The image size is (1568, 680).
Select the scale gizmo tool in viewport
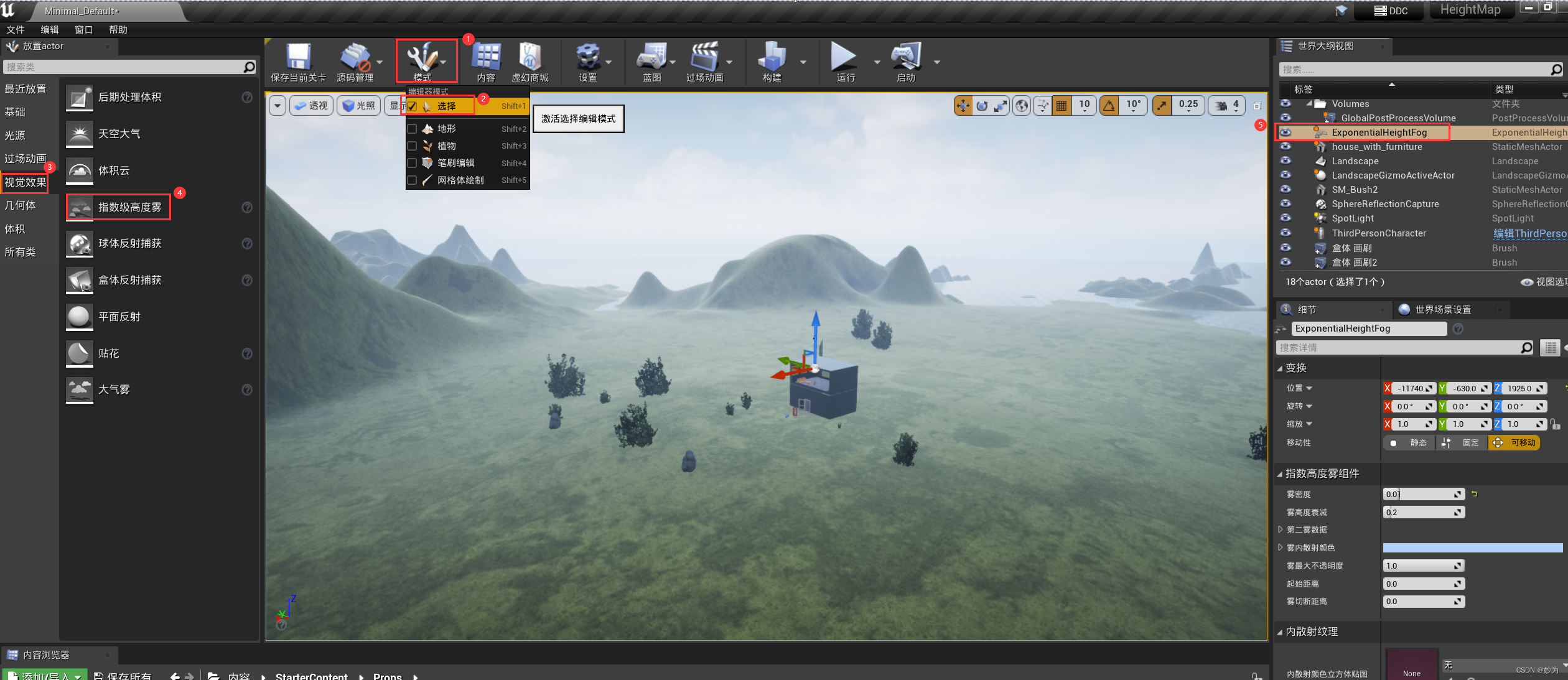[1001, 106]
